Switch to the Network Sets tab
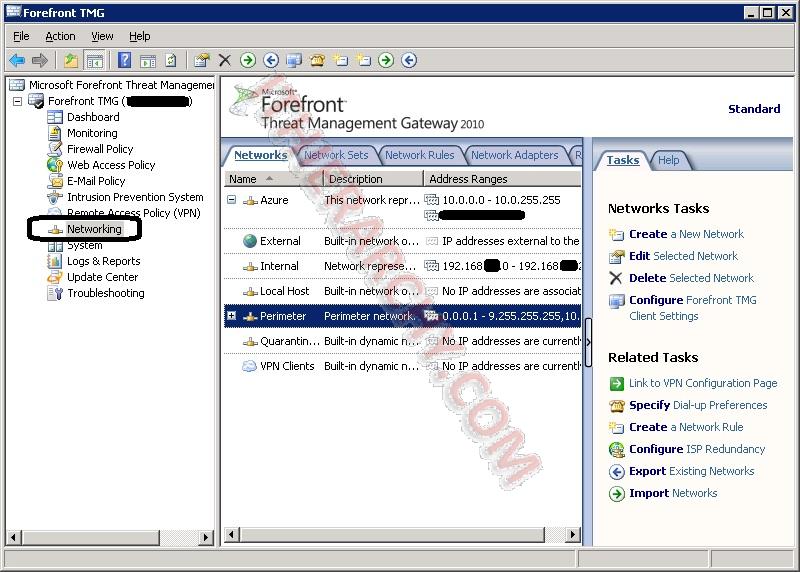This screenshot has height=572, width=800. pos(336,155)
